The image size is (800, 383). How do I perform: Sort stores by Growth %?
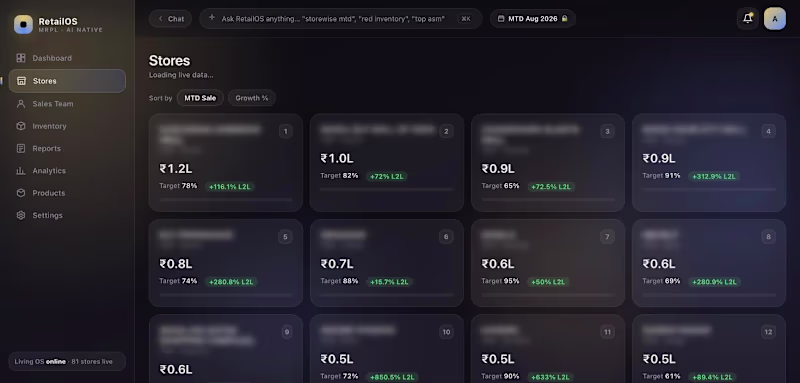(x=252, y=98)
